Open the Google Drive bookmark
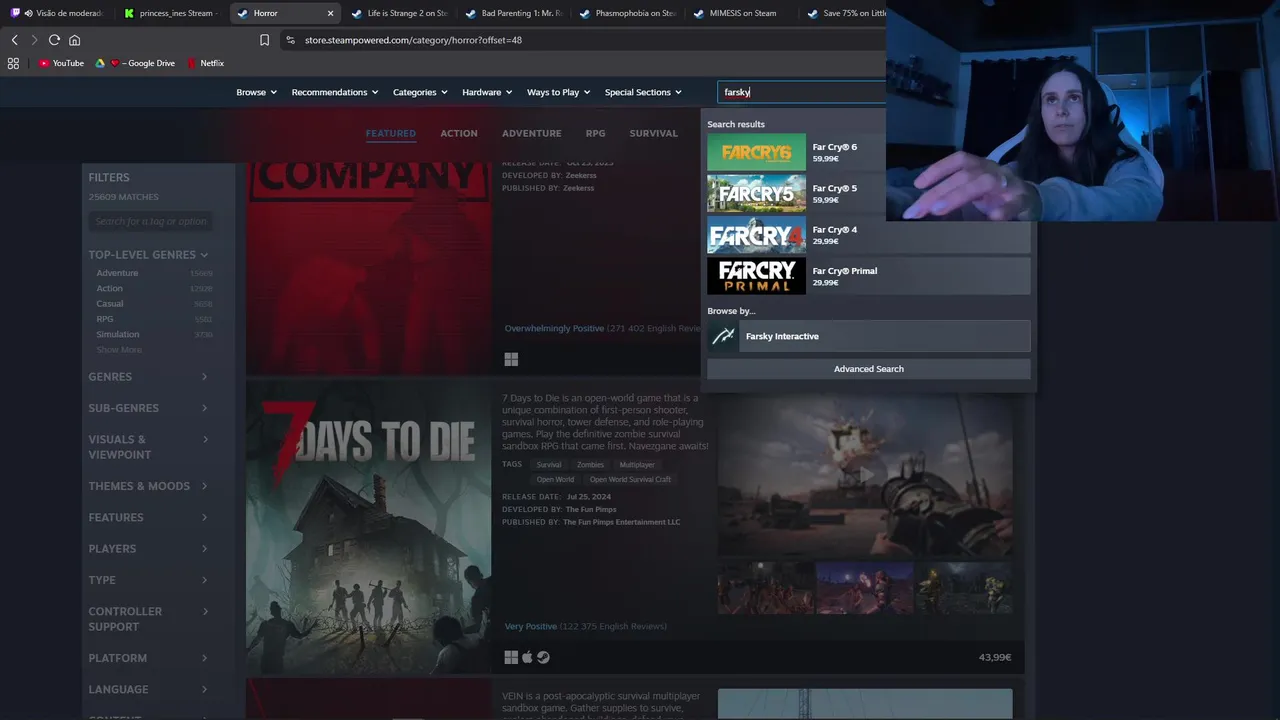1280x720 pixels. pos(135,63)
